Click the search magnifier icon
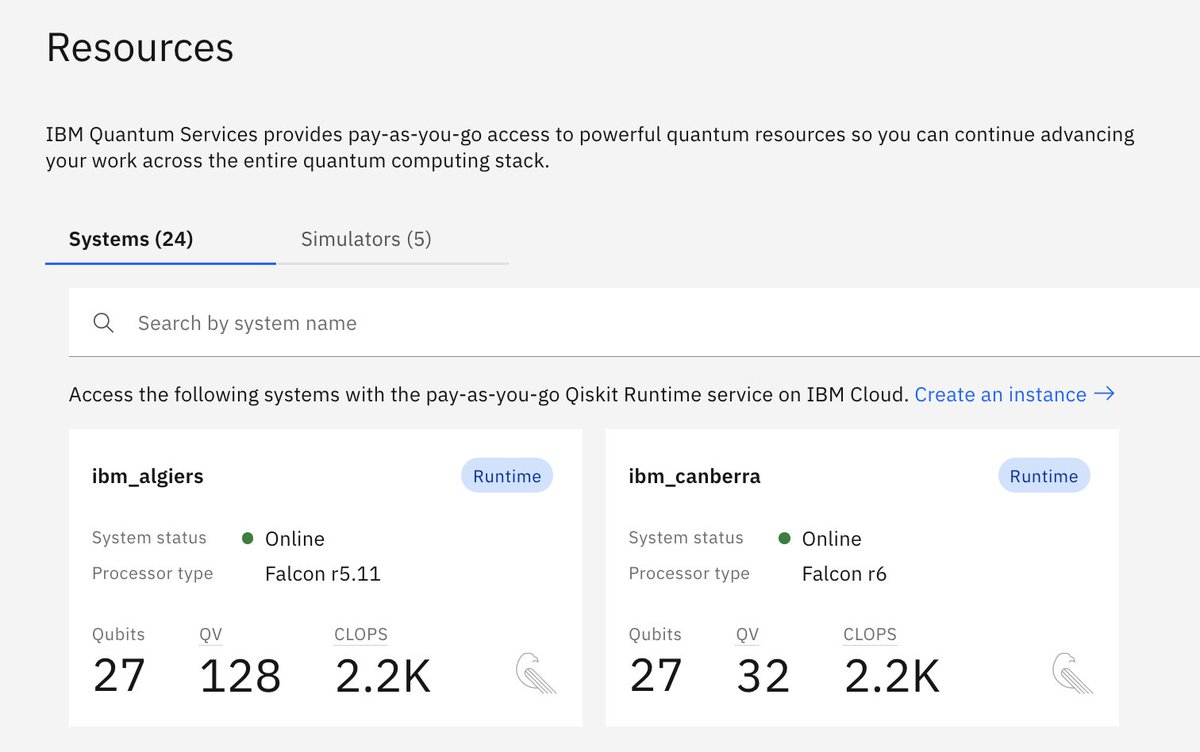The height and width of the screenshot is (752, 1200). (103, 323)
